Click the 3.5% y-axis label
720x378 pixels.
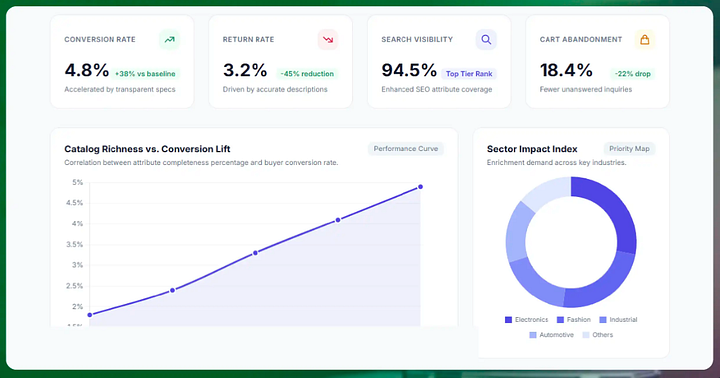coord(74,244)
